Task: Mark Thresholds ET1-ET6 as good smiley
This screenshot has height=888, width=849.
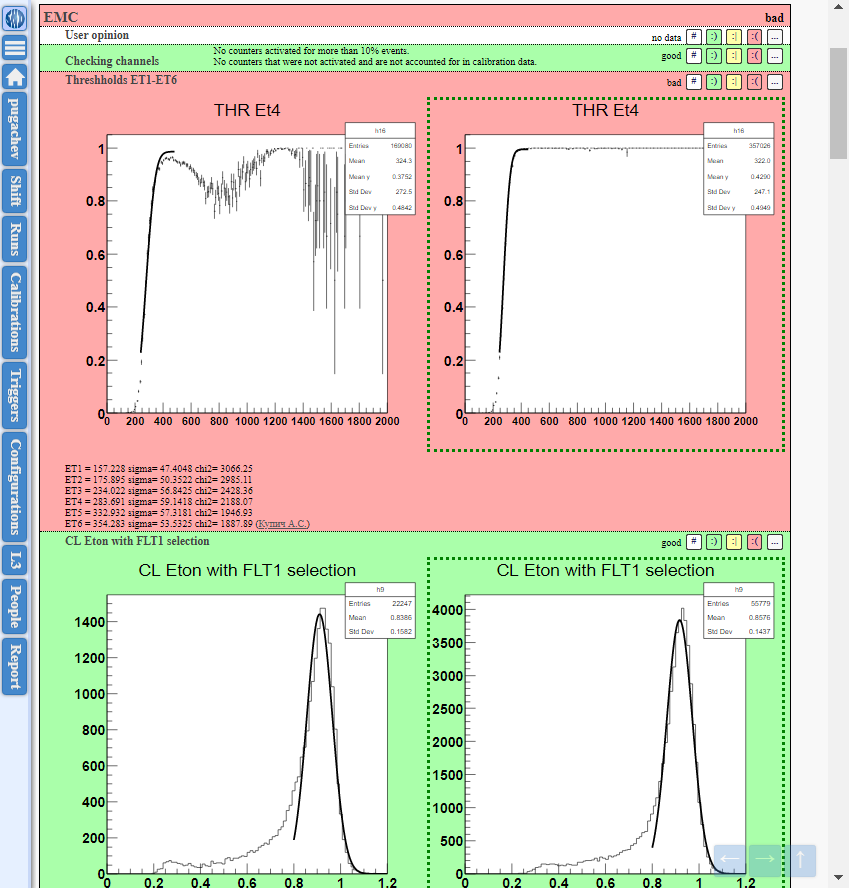Action: point(713,82)
